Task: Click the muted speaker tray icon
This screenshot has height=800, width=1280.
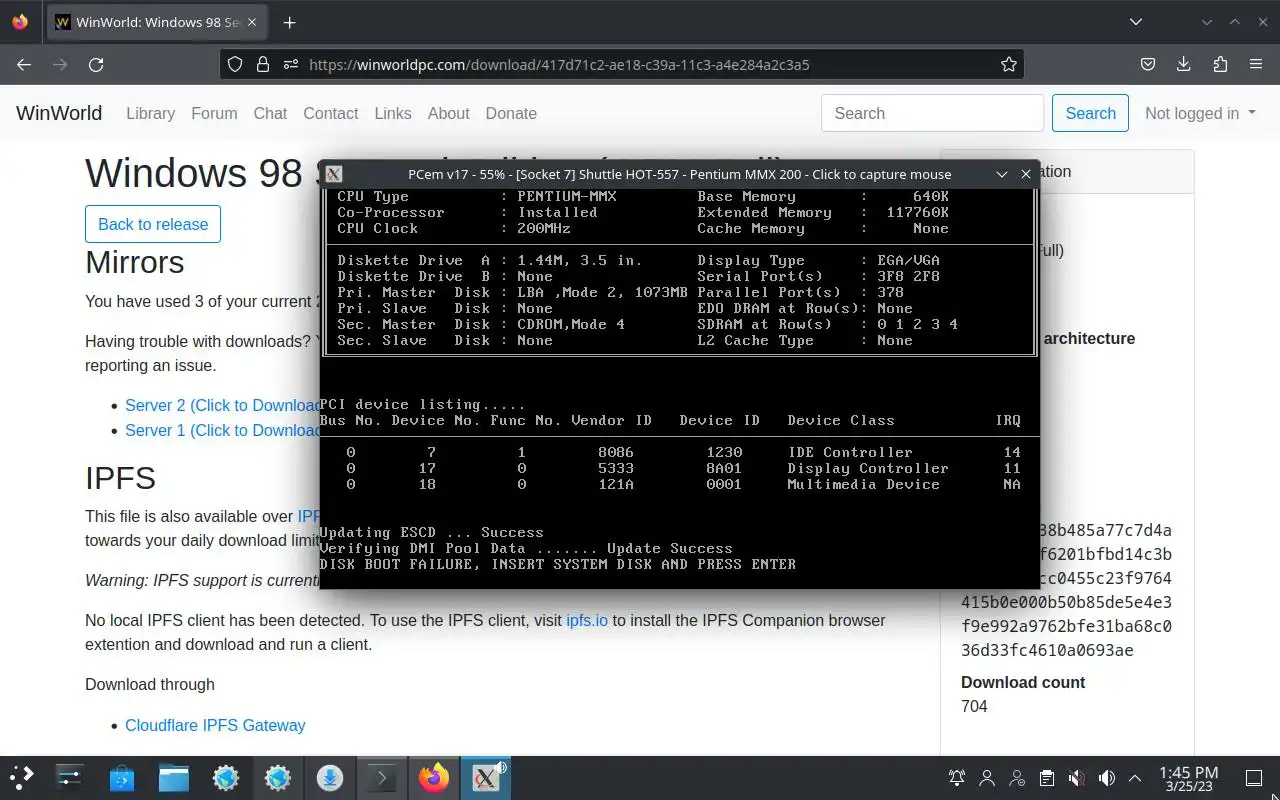Action: tap(1077, 778)
